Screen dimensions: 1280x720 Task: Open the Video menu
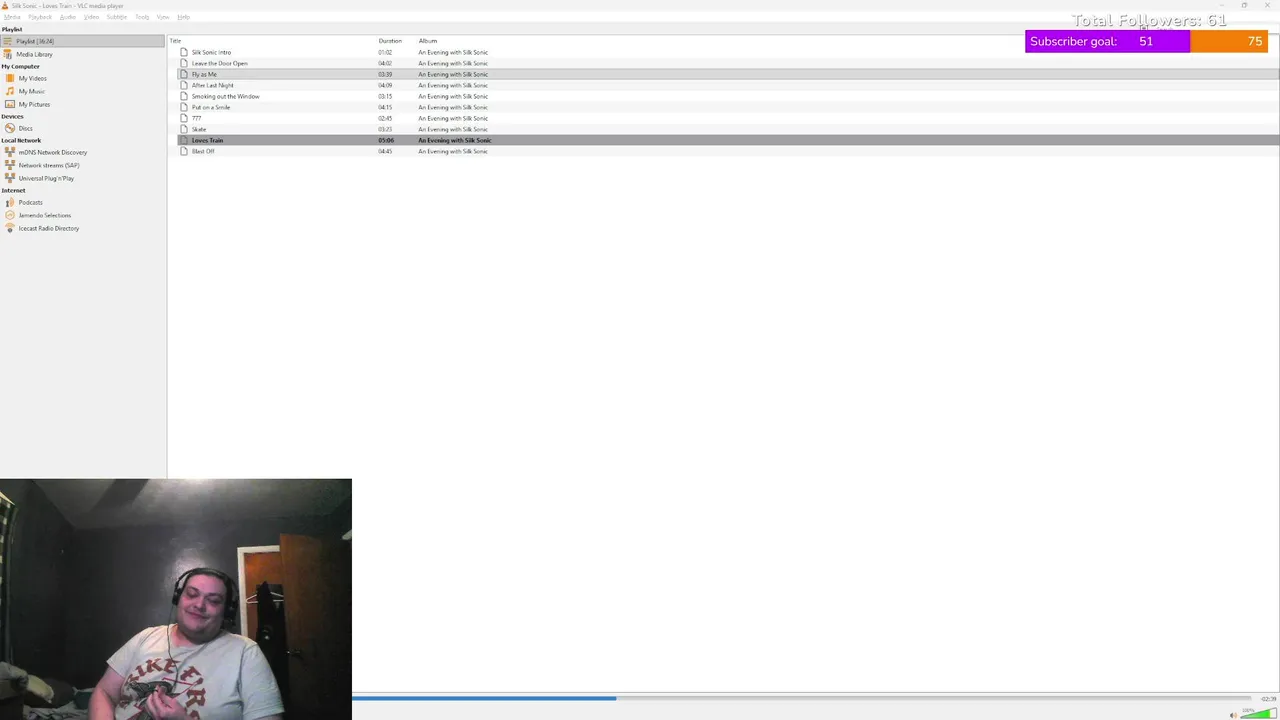tap(91, 17)
